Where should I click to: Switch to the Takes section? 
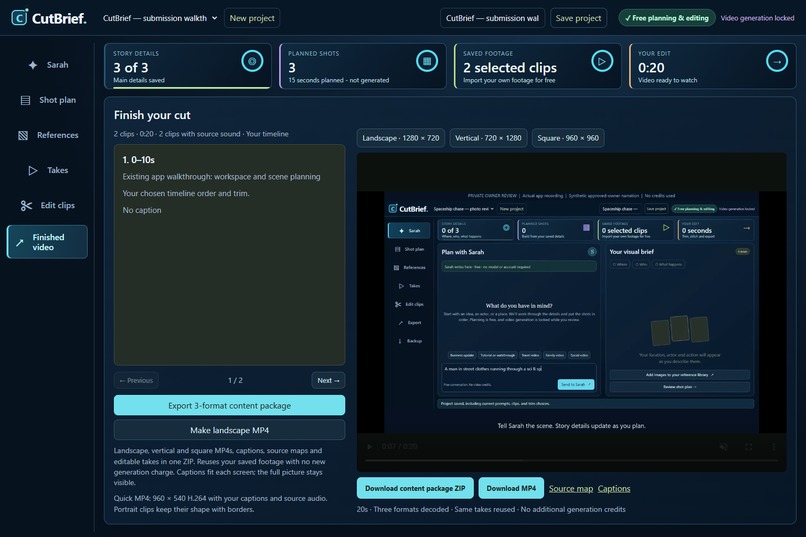[x=47, y=170]
